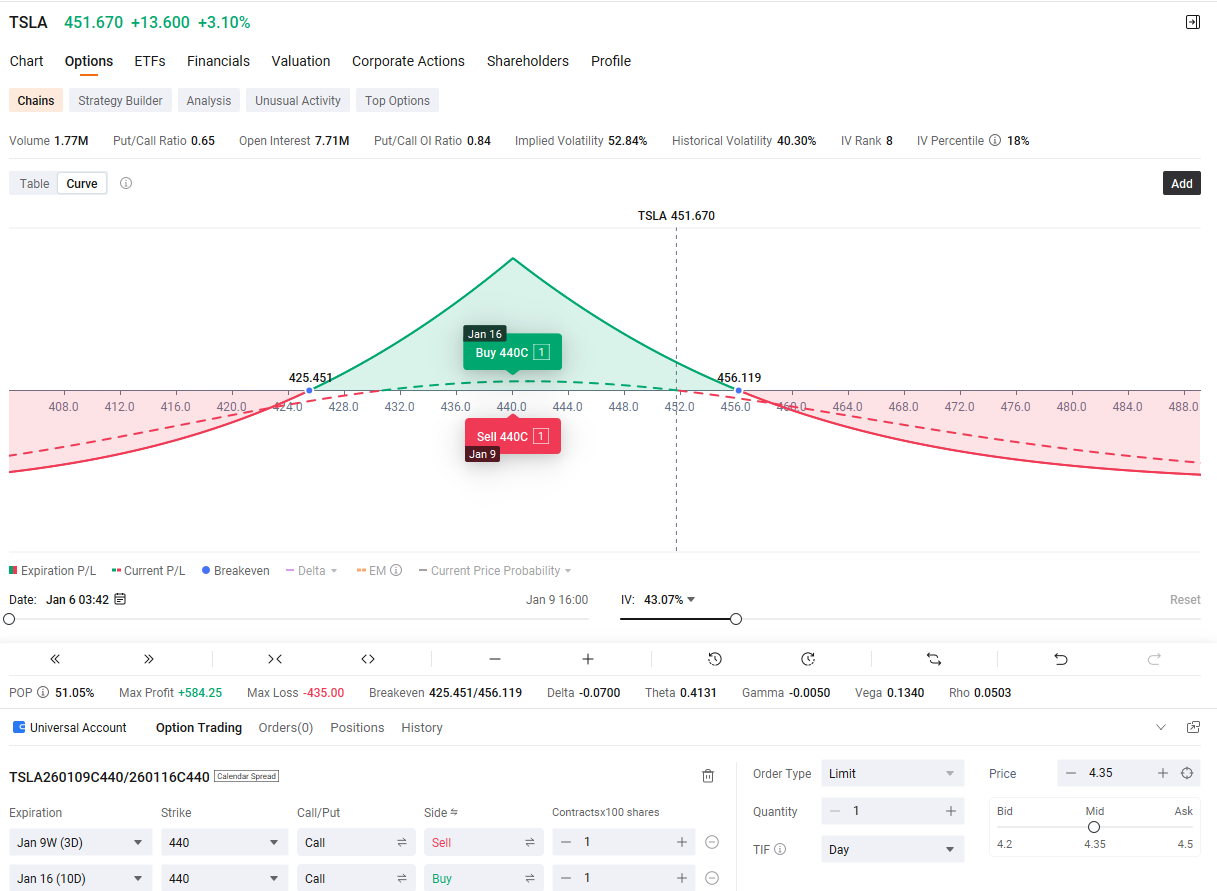Click the price target crosshair icon

pyautogui.click(x=1187, y=773)
